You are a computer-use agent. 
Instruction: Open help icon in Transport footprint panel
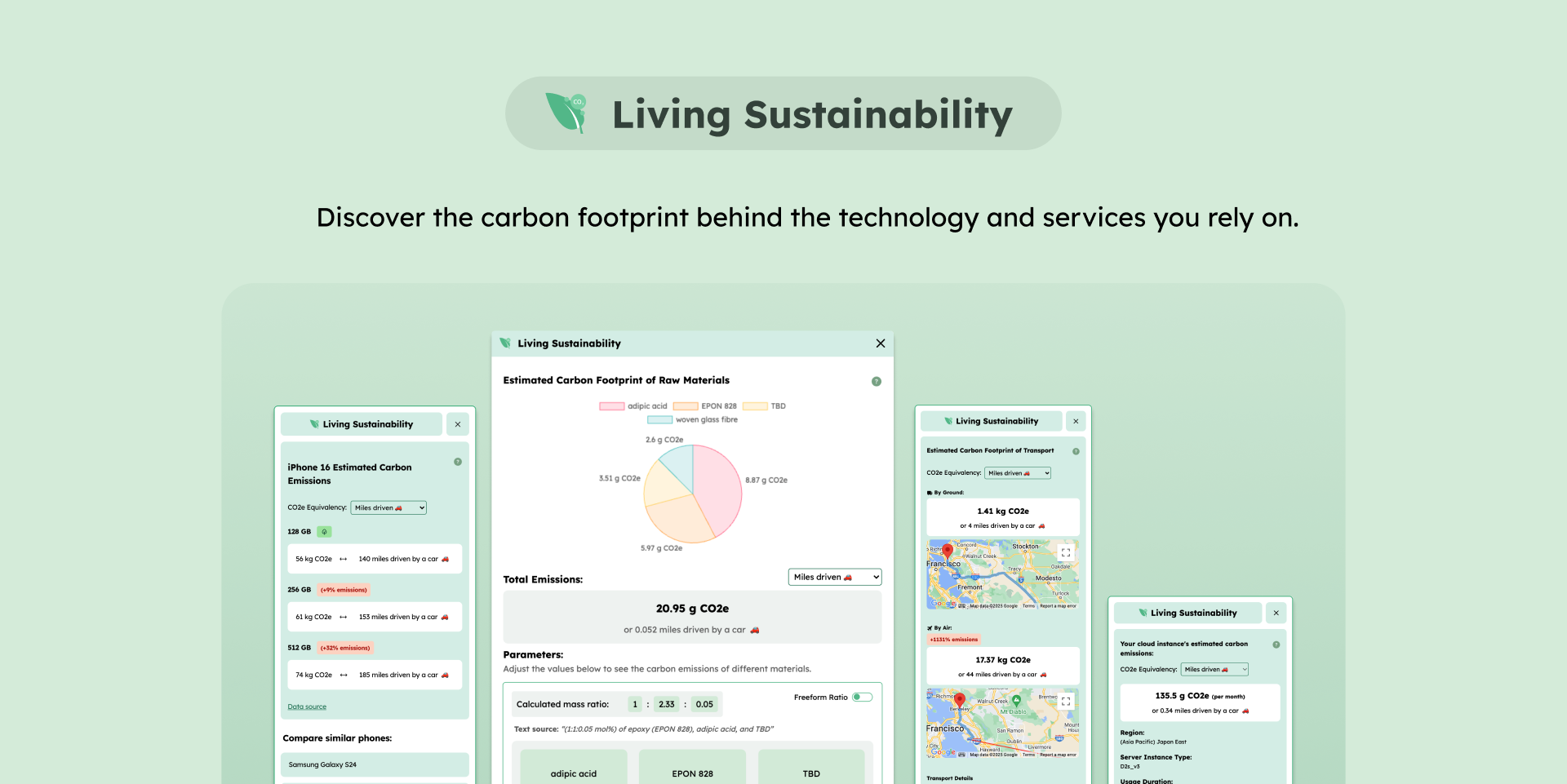pos(1076,451)
